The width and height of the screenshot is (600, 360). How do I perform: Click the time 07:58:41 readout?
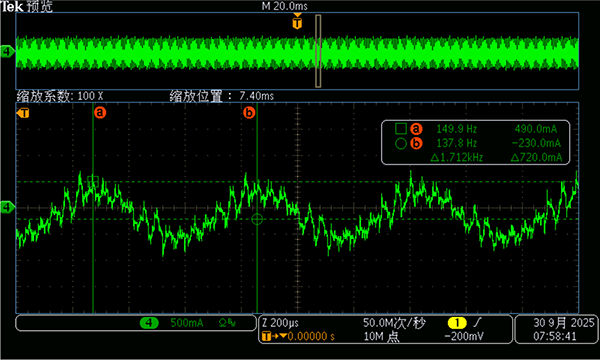coord(554,337)
